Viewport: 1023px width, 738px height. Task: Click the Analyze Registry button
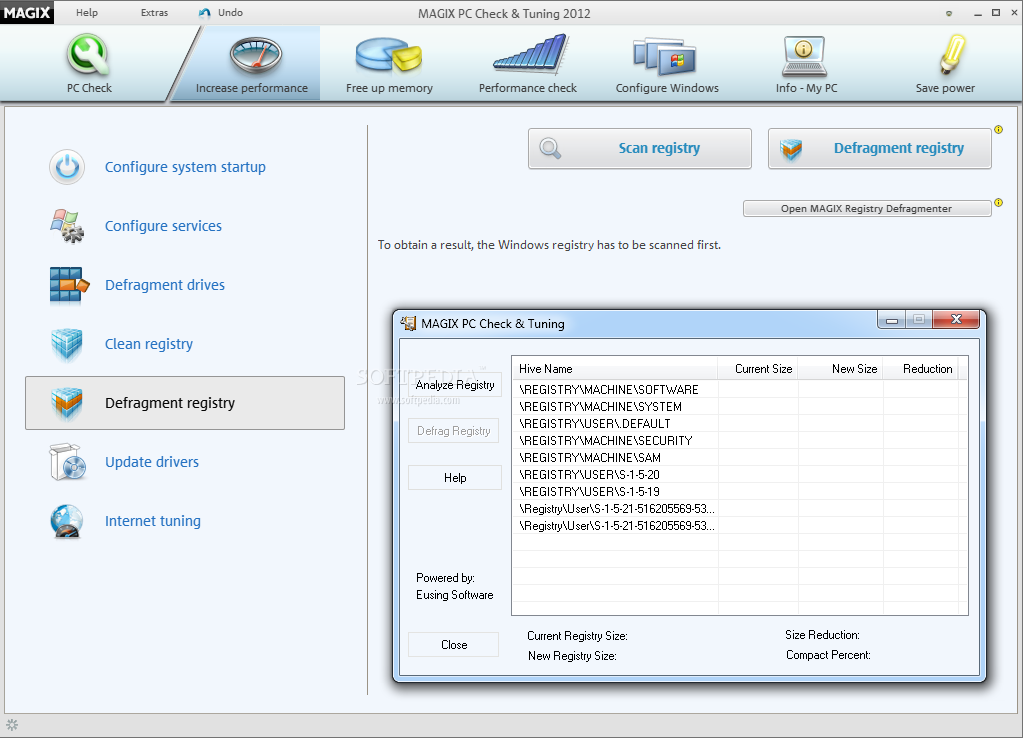(455, 385)
